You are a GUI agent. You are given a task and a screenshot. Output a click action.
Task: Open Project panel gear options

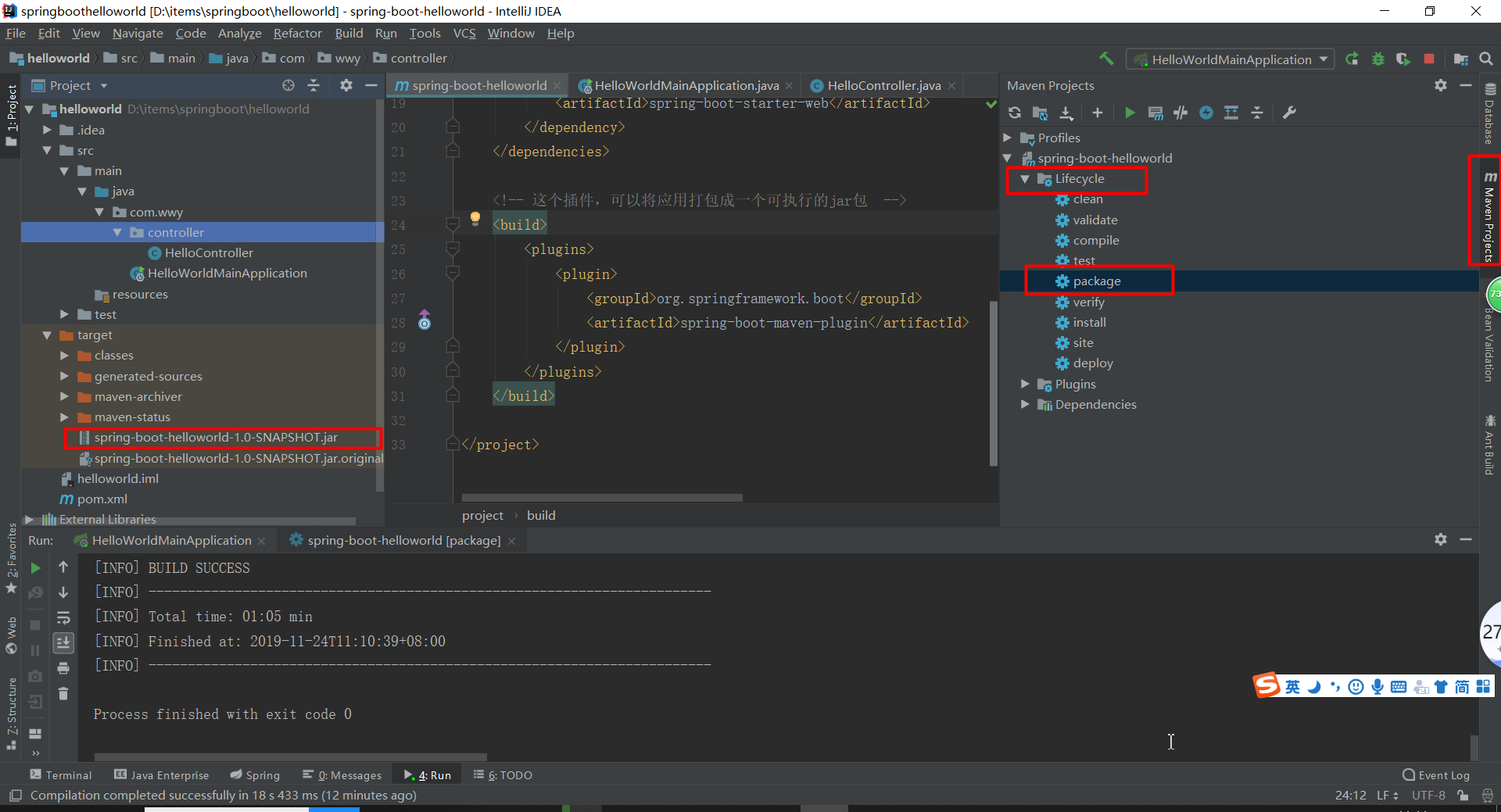point(346,85)
